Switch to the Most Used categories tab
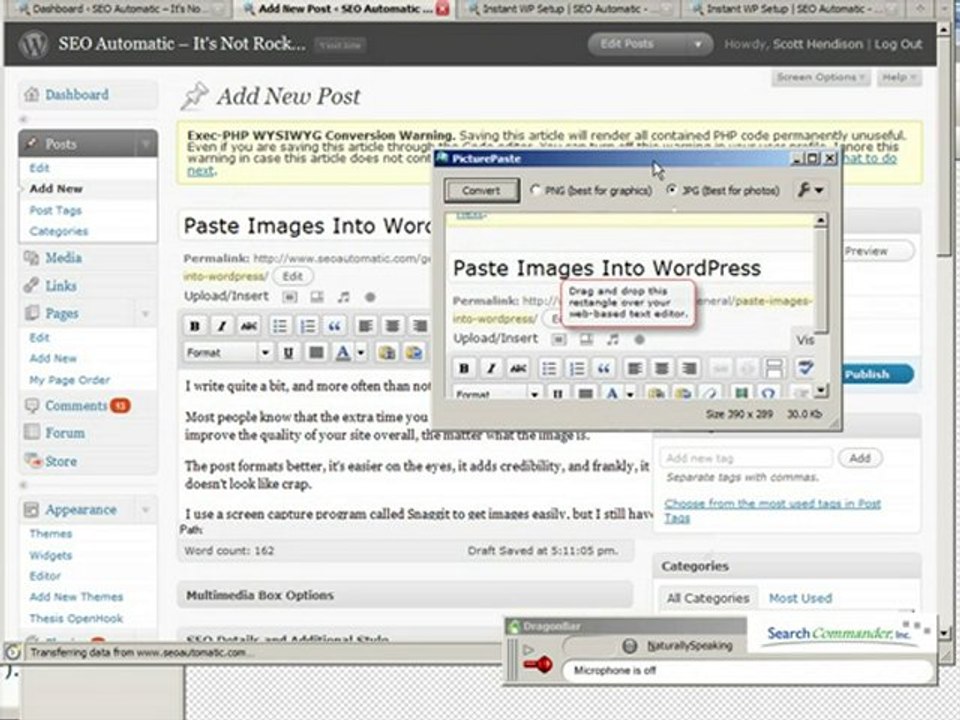 [800, 598]
